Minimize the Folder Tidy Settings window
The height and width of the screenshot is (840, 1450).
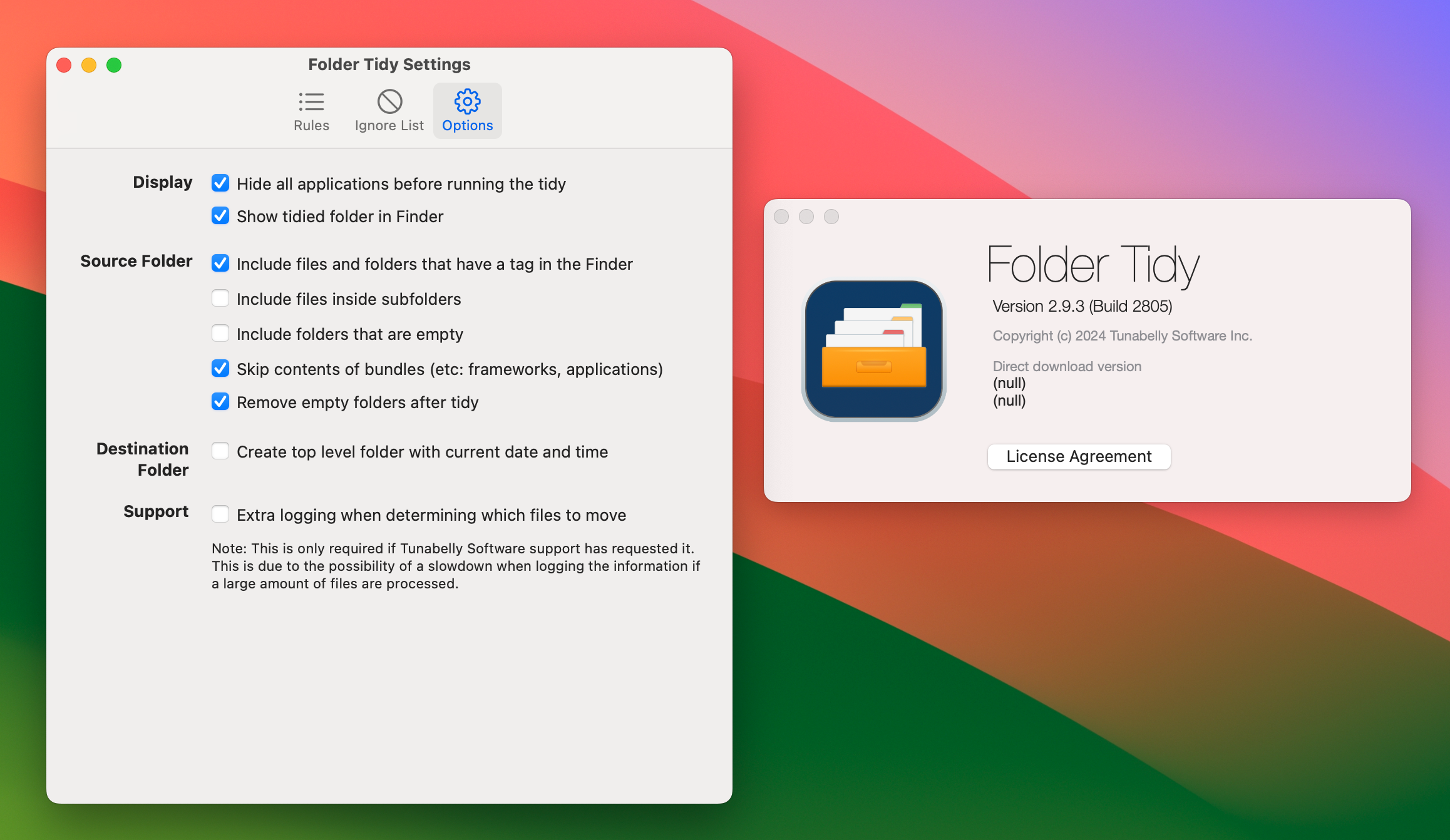pos(89,64)
